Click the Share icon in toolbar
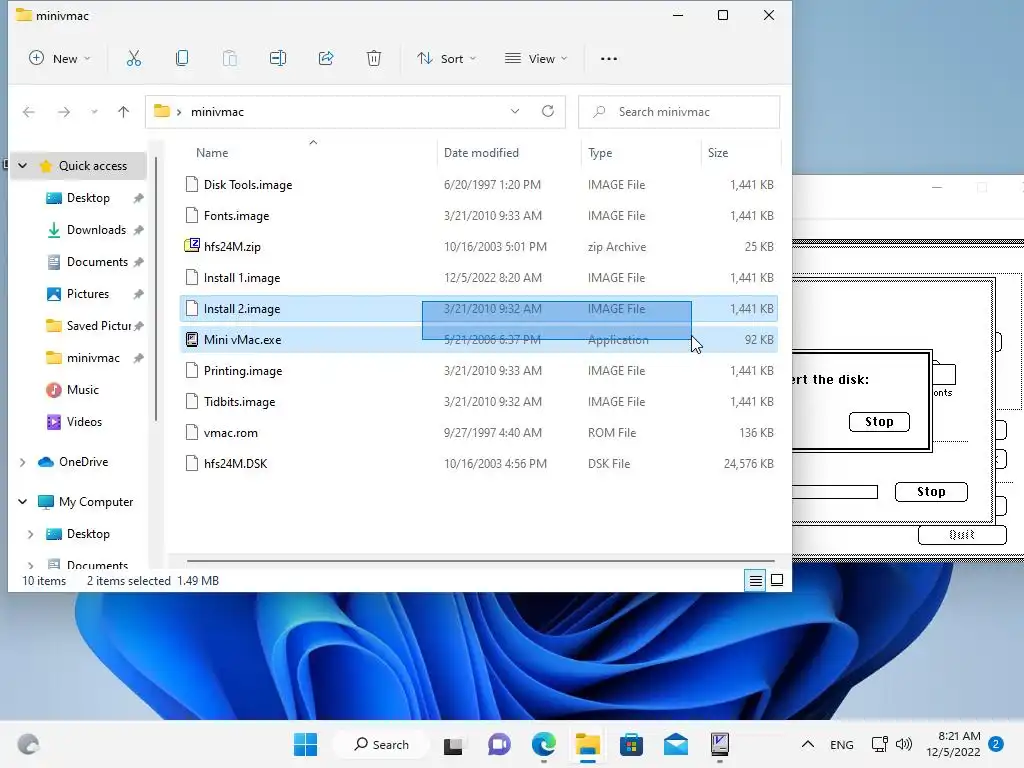This screenshot has height=768, width=1024. click(x=326, y=59)
